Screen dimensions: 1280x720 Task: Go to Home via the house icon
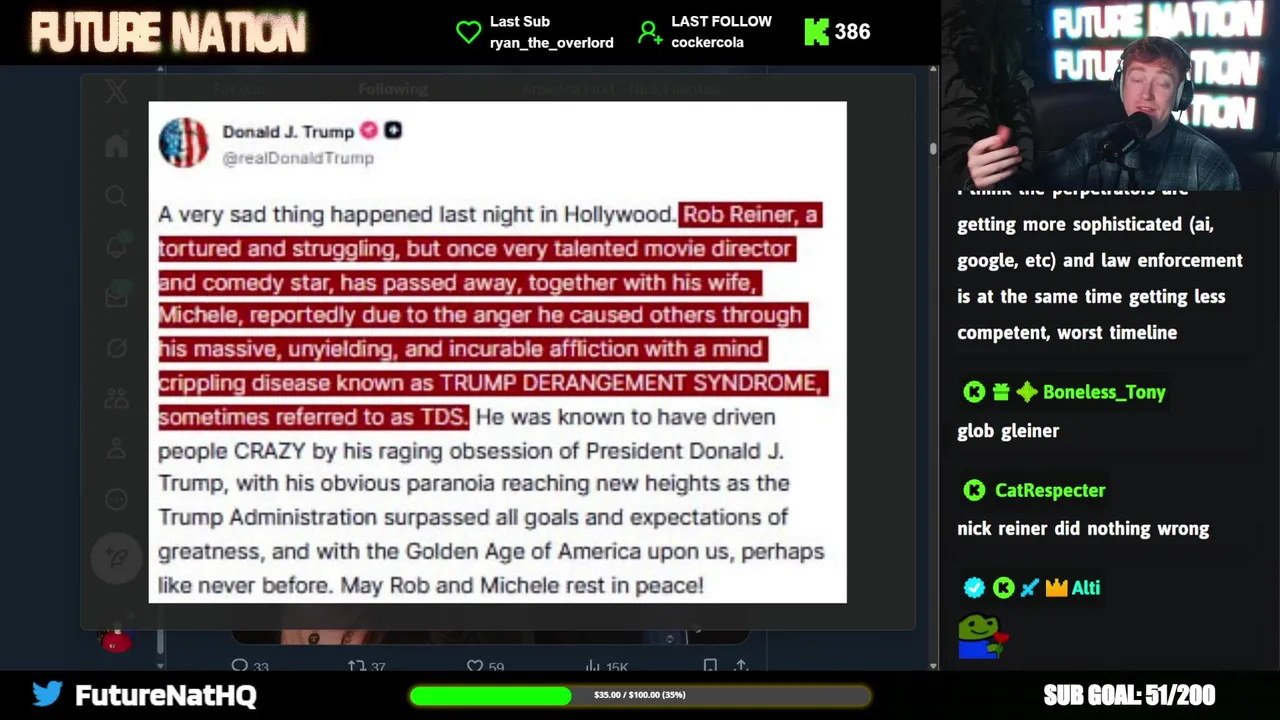click(116, 146)
